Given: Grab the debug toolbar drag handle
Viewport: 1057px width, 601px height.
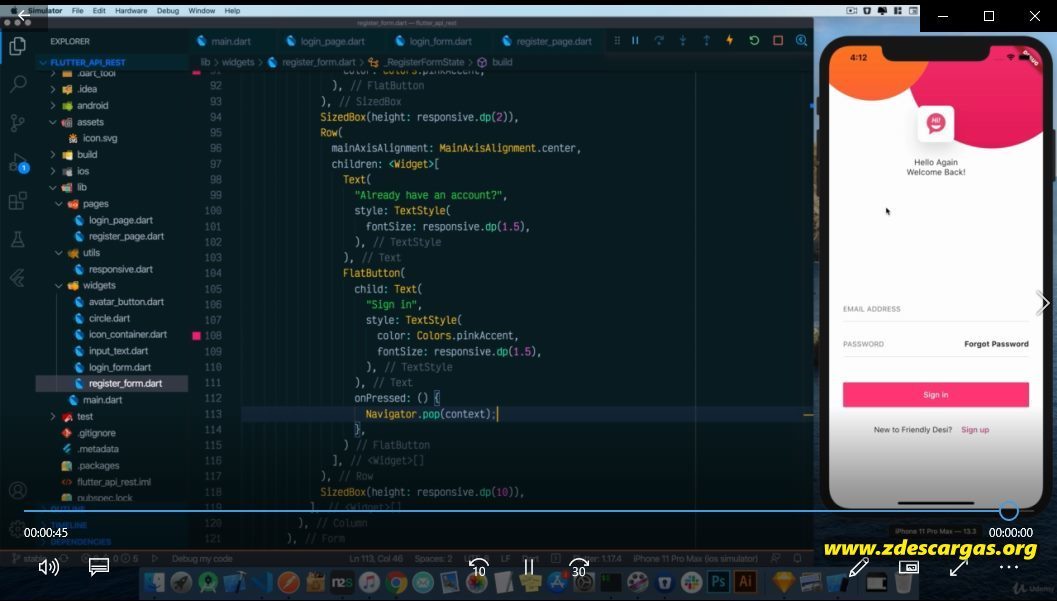Looking at the screenshot, I should [x=617, y=40].
